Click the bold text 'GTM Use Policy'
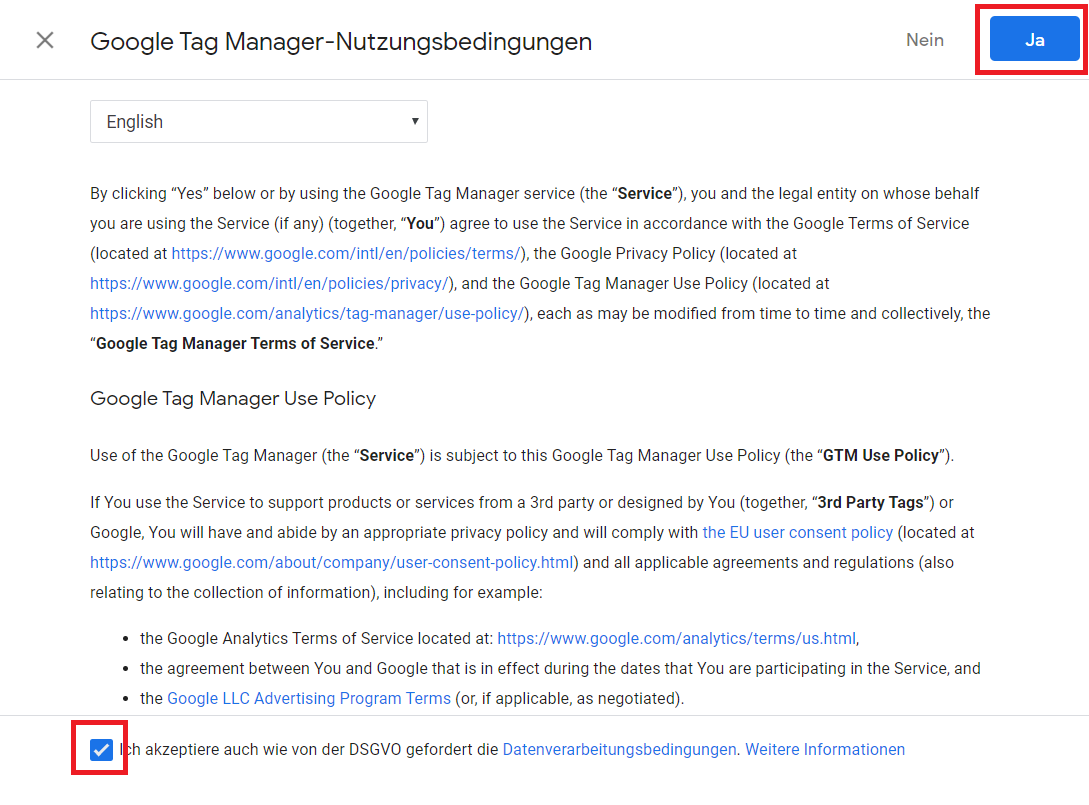 [x=881, y=456]
